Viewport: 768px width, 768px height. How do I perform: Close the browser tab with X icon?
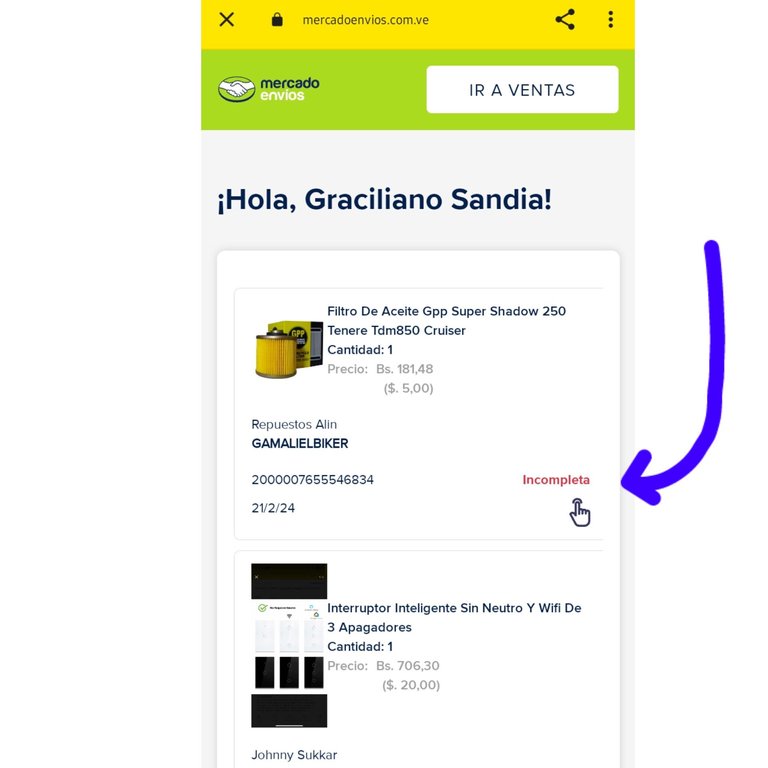(227, 20)
